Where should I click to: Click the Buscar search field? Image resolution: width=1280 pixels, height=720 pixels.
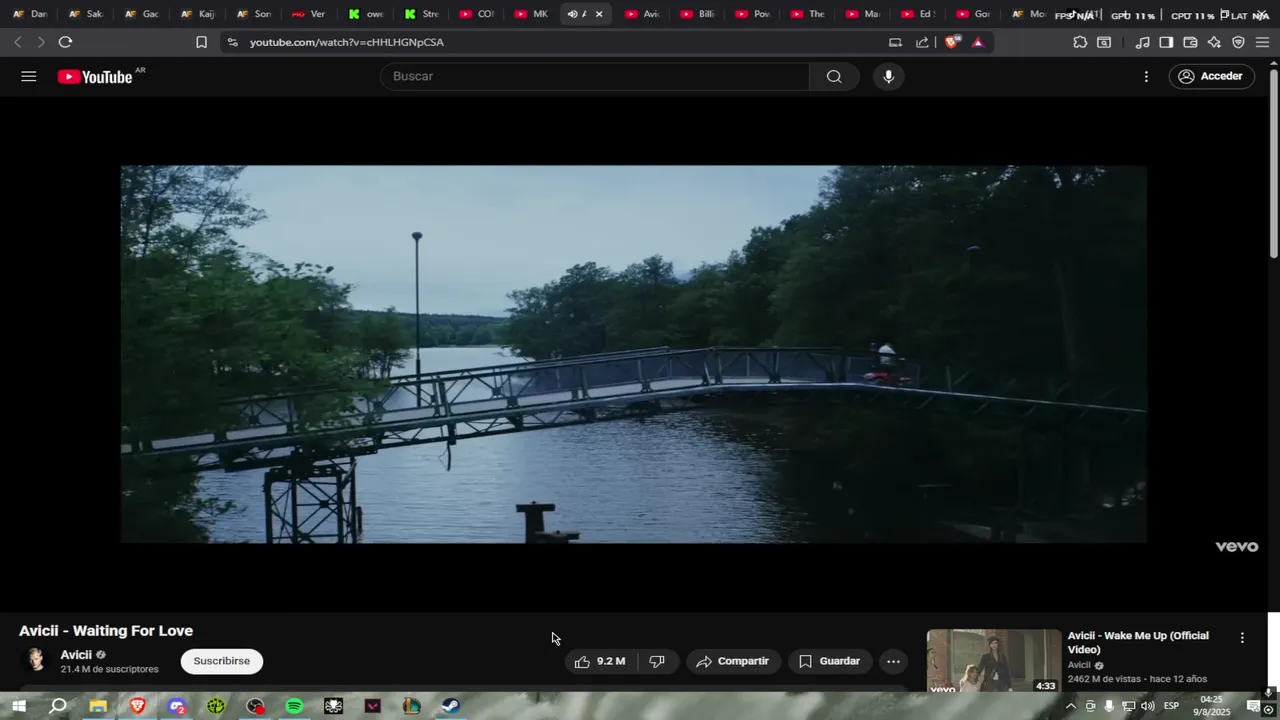point(595,76)
